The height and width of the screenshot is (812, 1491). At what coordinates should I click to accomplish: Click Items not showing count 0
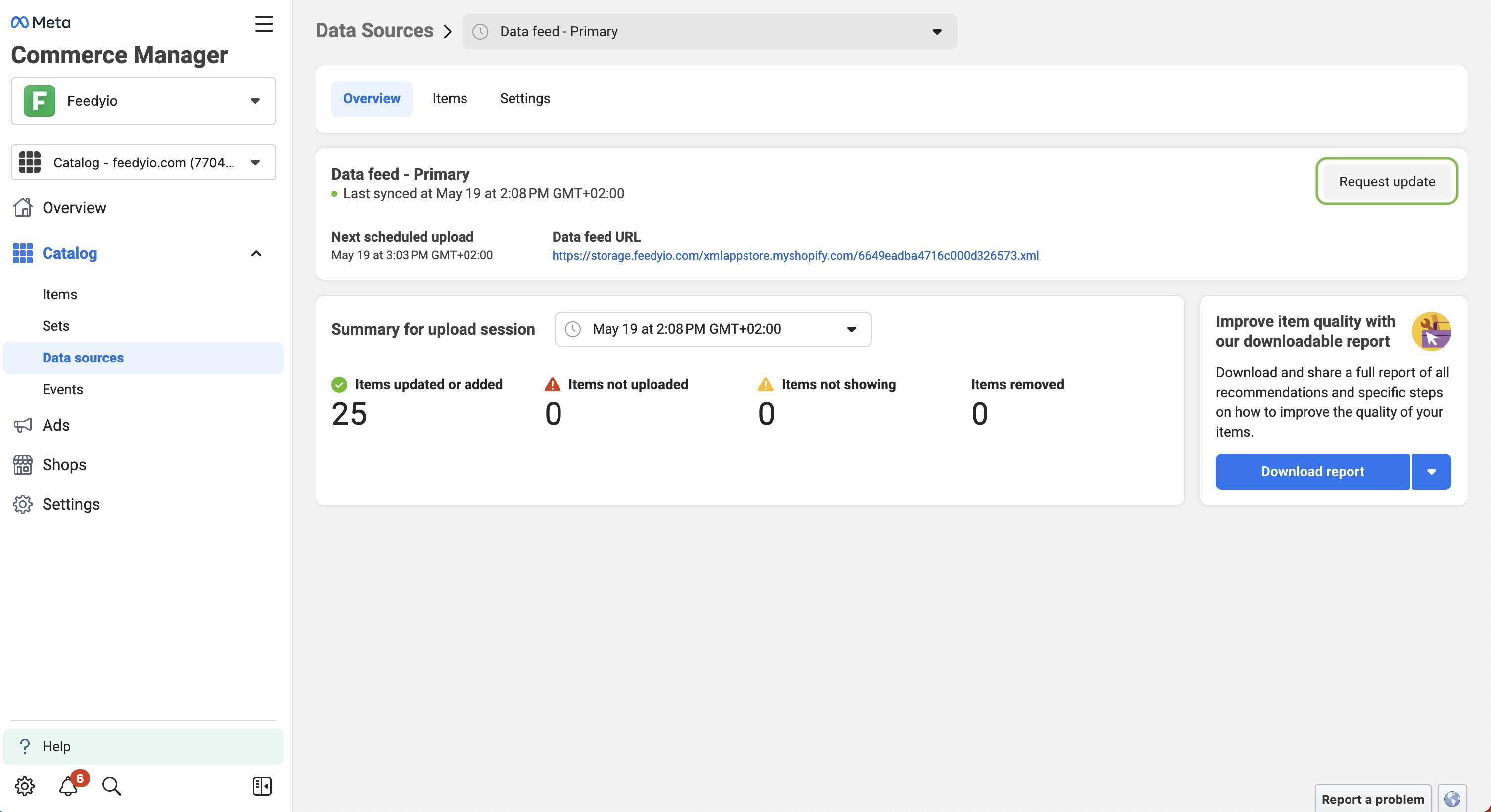click(x=766, y=413)
